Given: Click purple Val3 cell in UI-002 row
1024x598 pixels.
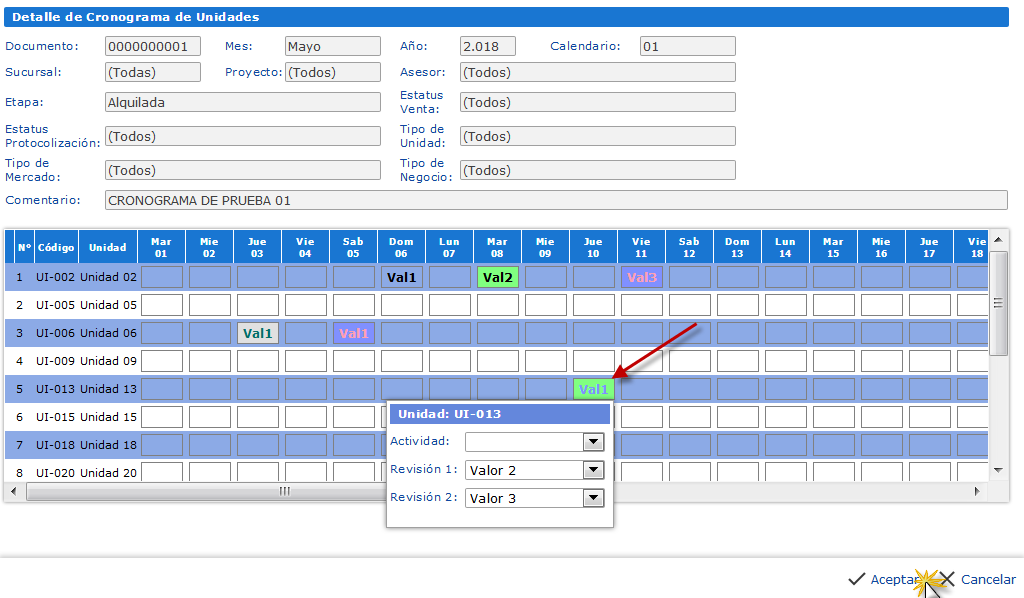Looking at the screenshot, I should [641, 277].
